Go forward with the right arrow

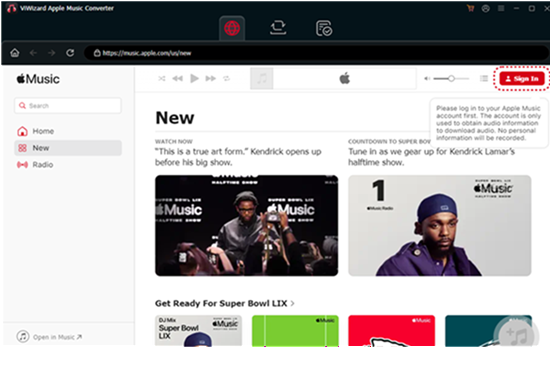(52, 53)
